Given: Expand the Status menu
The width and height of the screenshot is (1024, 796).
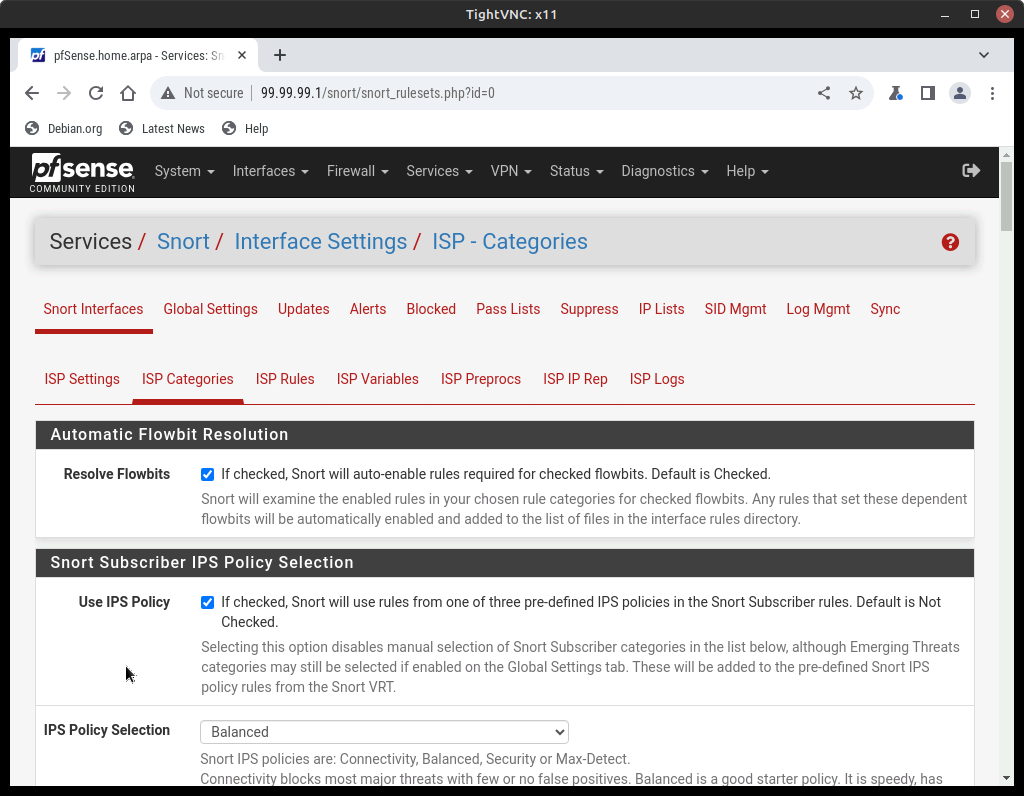Looking at the screenshot, I should point(576,171).
